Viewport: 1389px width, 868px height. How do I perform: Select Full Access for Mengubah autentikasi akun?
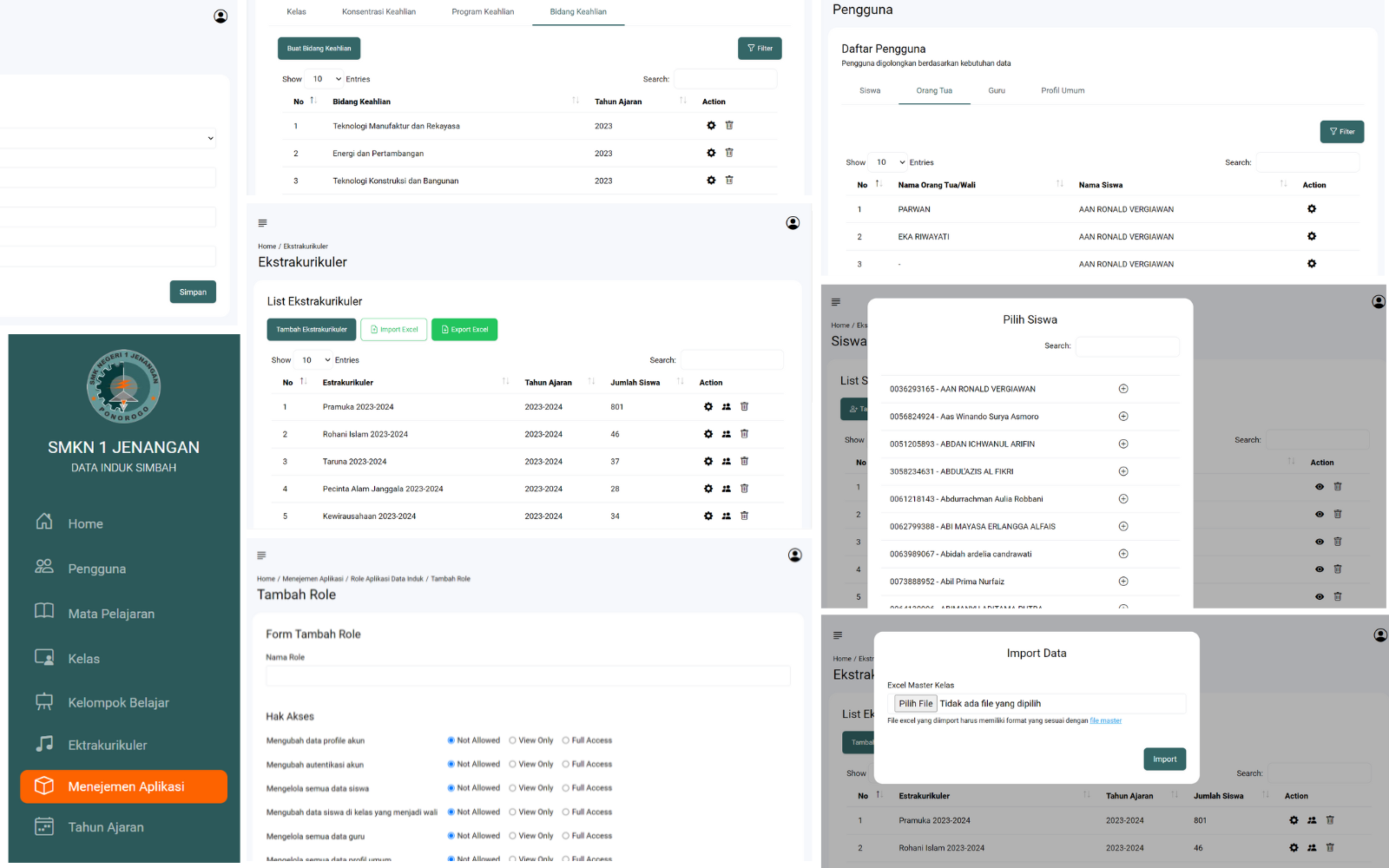(566, 765)
